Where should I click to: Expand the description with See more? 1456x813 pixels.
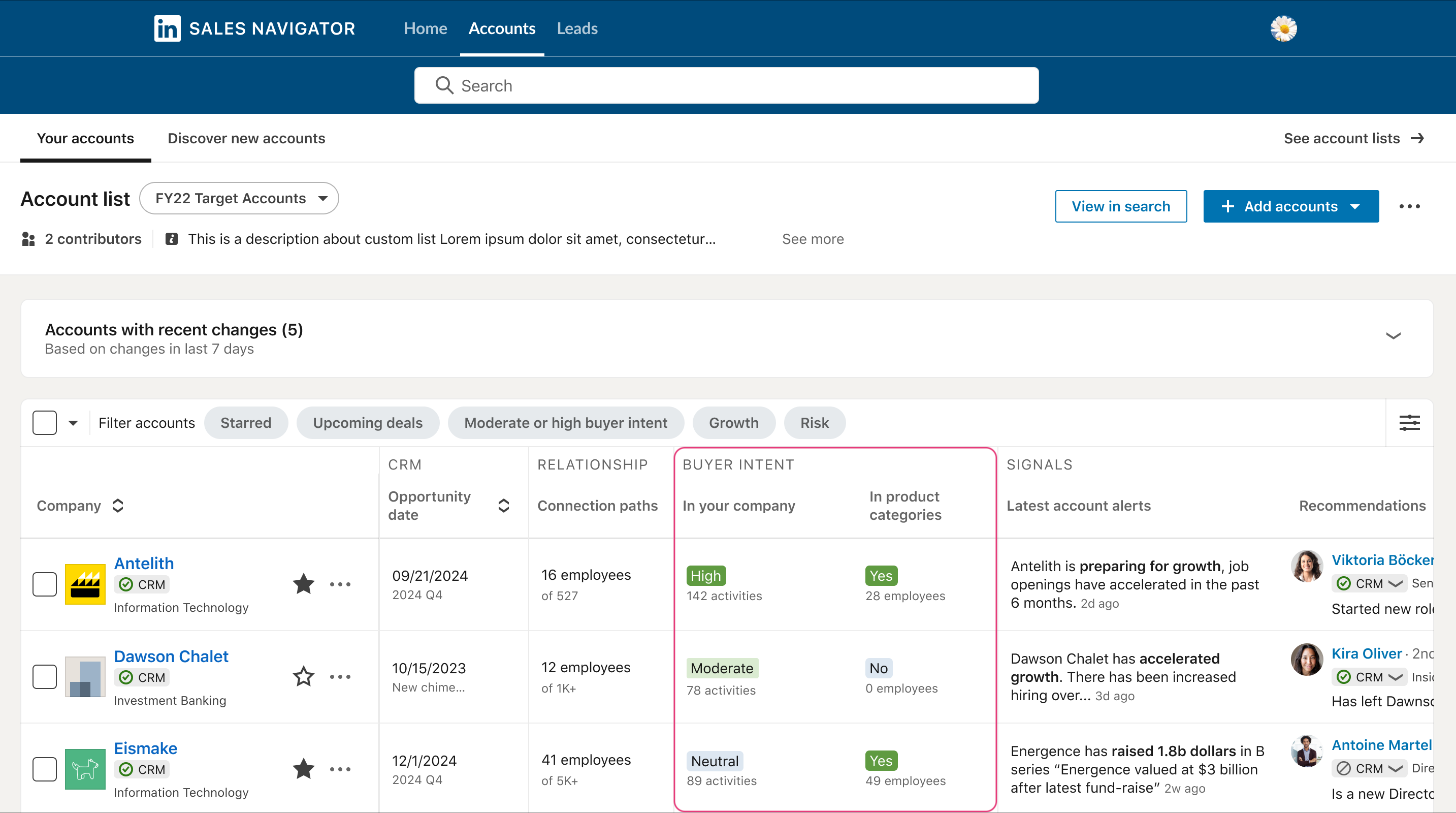click(813, 239)
